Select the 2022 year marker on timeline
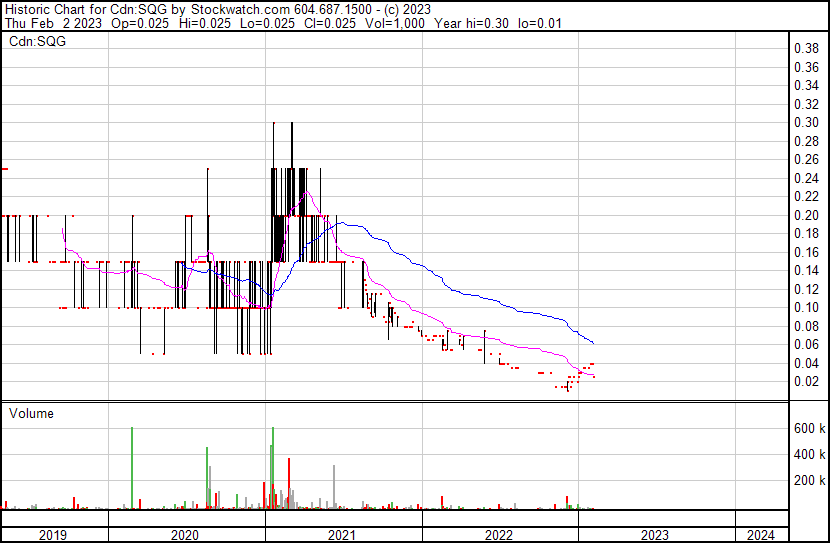830x543 pixels. [499, 535]
